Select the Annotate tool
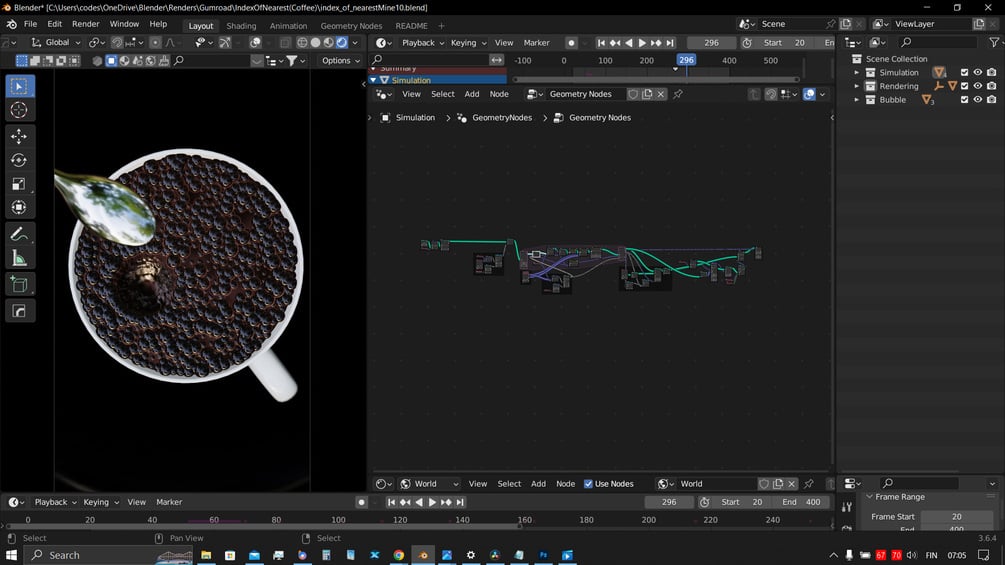This screenshot has height=565, width=1005. pyautogui.click(x=19, y=234)
